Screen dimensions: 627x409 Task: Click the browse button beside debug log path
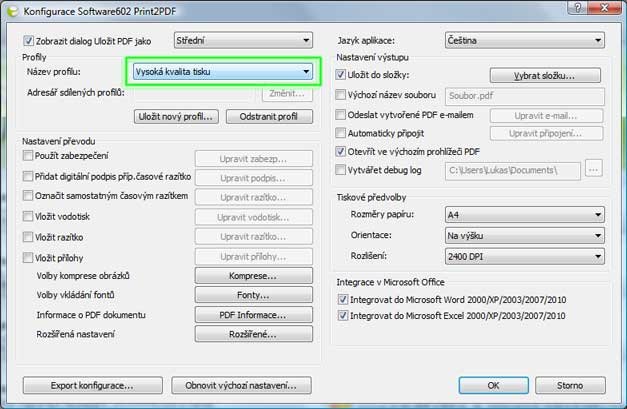(x=594, y=170)
